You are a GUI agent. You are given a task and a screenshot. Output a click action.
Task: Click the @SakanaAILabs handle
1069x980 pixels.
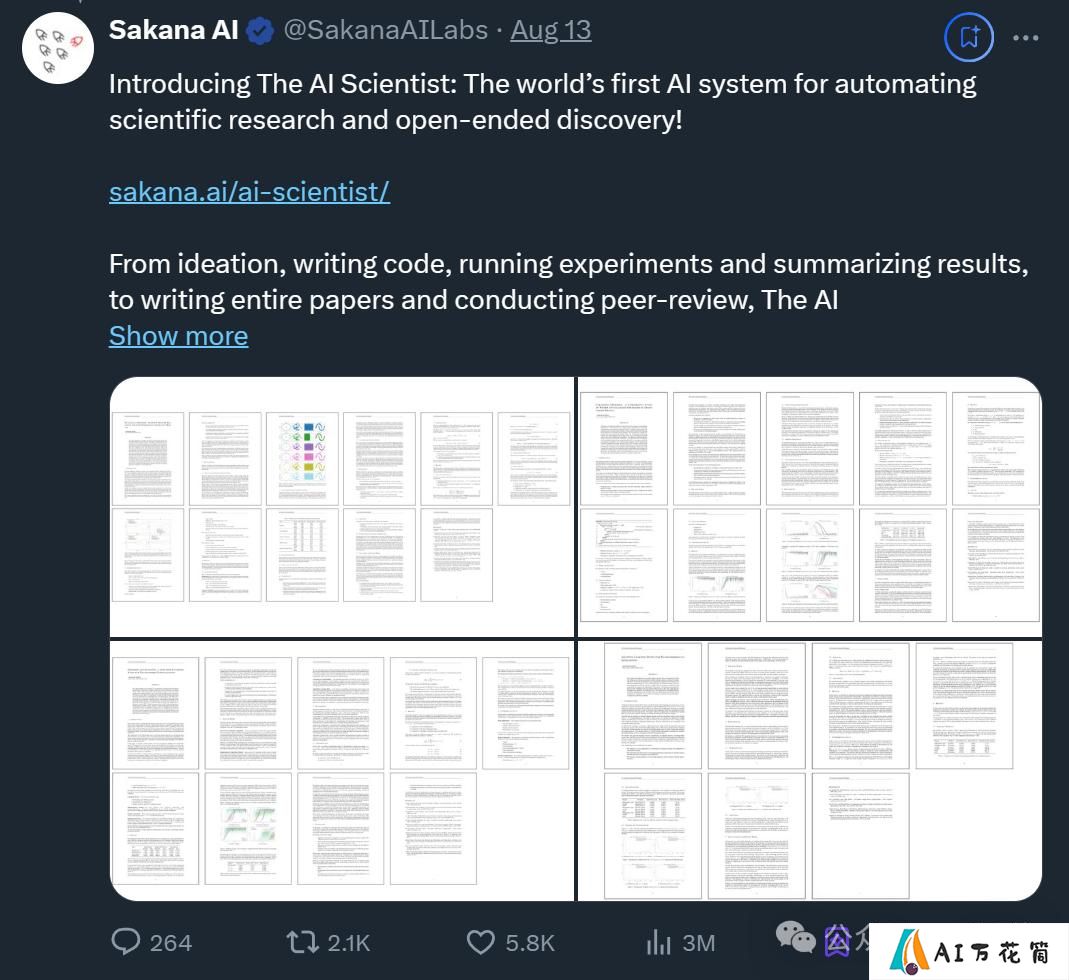coord(385,30)
